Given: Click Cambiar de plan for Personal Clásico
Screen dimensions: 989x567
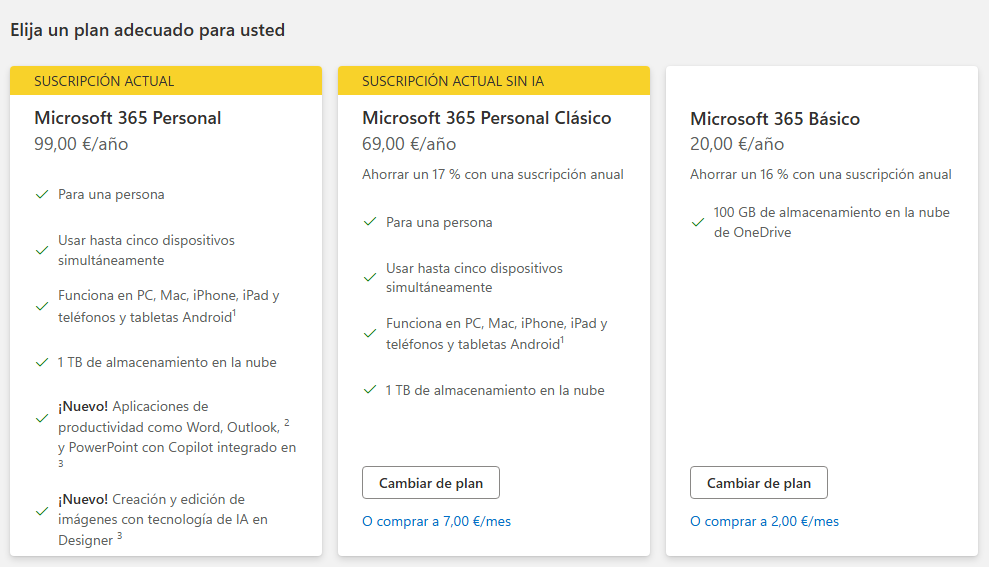Looking at the screenshot, I should coord(431,482).
